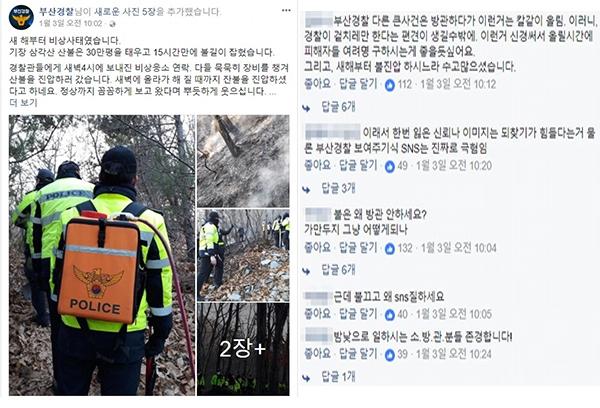Click the like count icon showing 112
Image resolution: width=600 pixels, height=408 pixels.
pos(390,85)
